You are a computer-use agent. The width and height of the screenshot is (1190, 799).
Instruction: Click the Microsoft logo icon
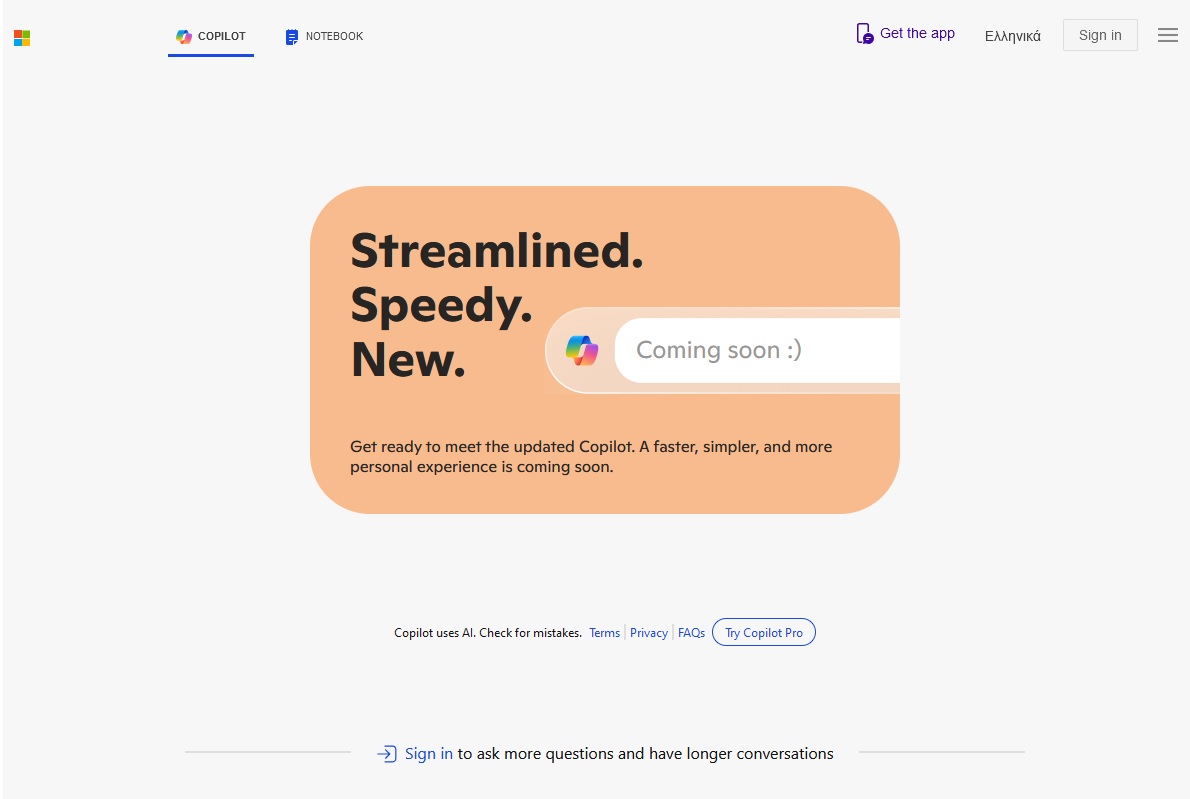tap(22, 38)
